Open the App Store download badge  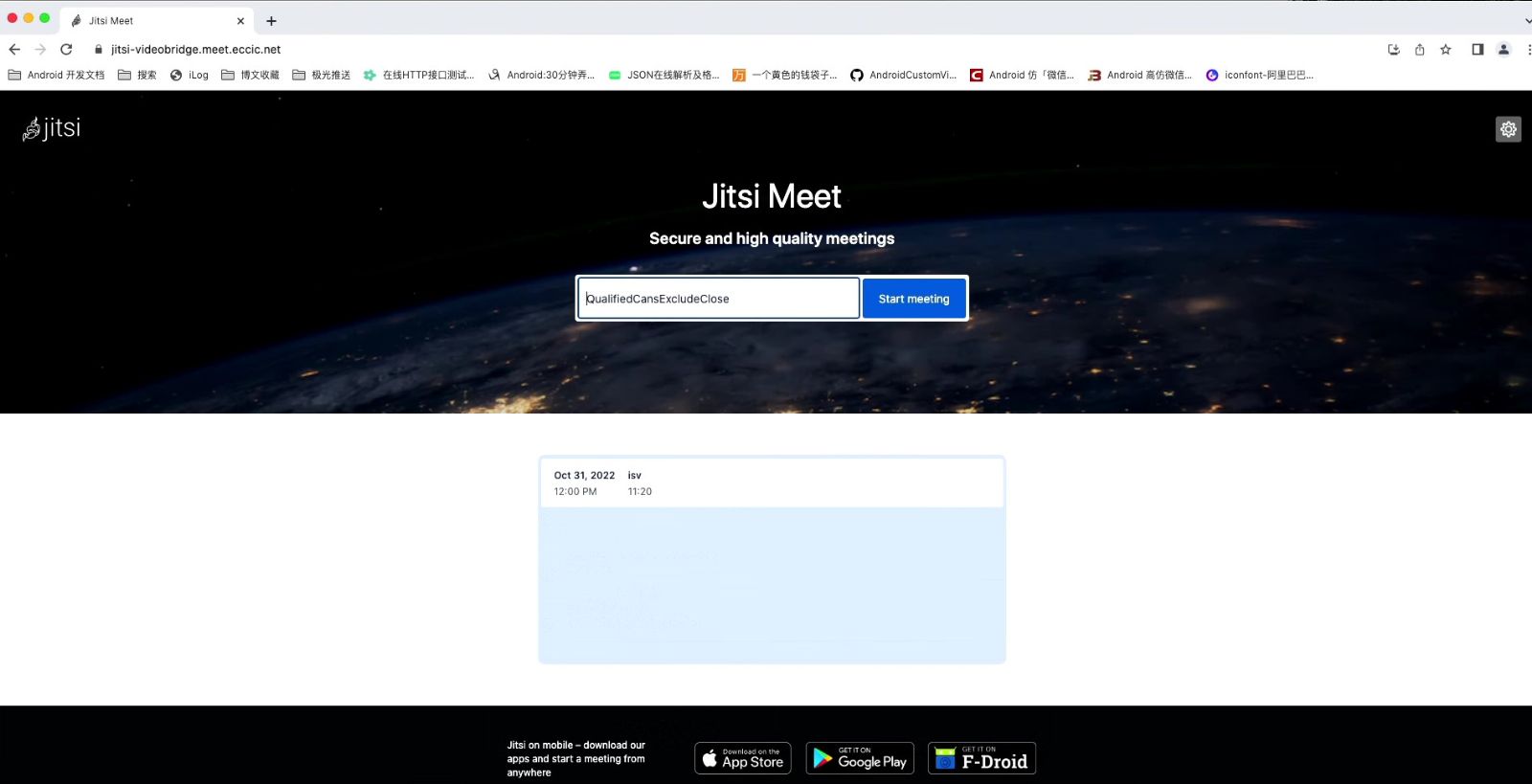743,758
